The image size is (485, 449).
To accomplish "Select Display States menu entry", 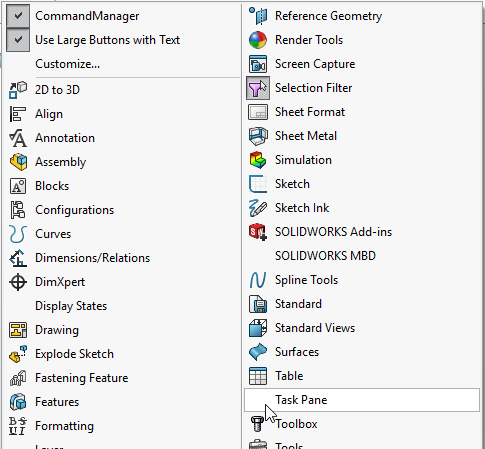I will 71,306.
